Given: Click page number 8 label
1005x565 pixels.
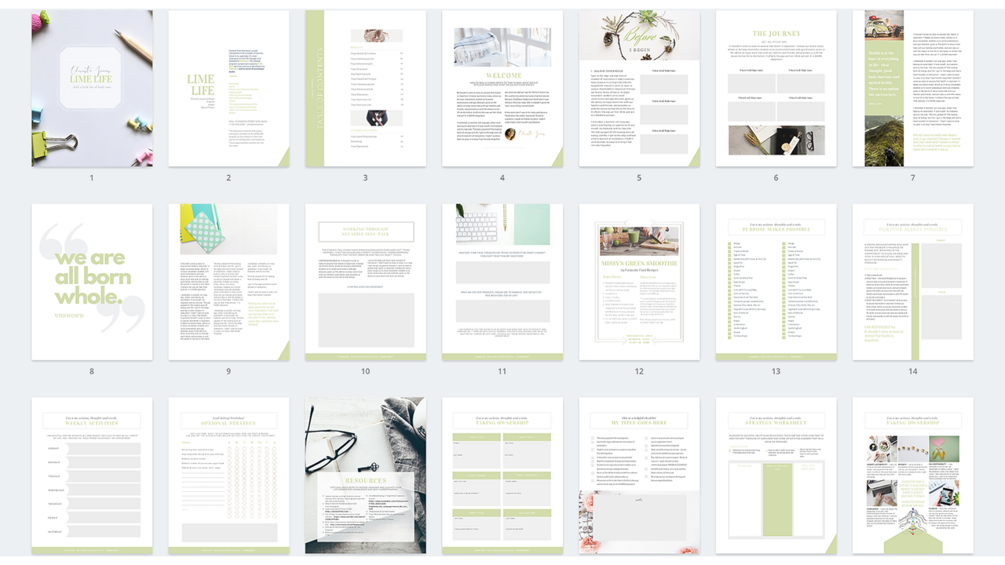Looking at the screenshot, I should [x=92, y=371].
